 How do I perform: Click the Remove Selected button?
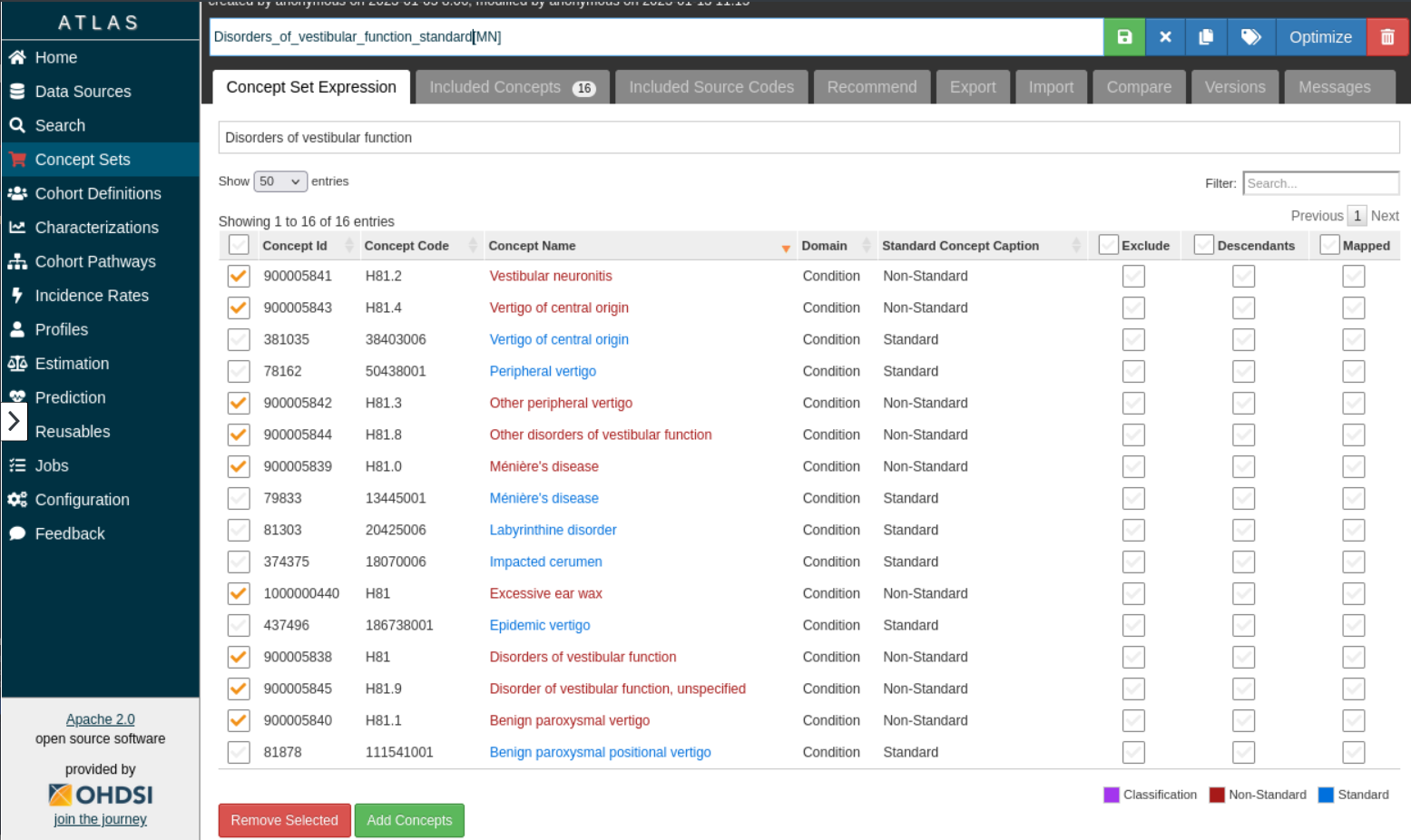[x=284, y=820]
